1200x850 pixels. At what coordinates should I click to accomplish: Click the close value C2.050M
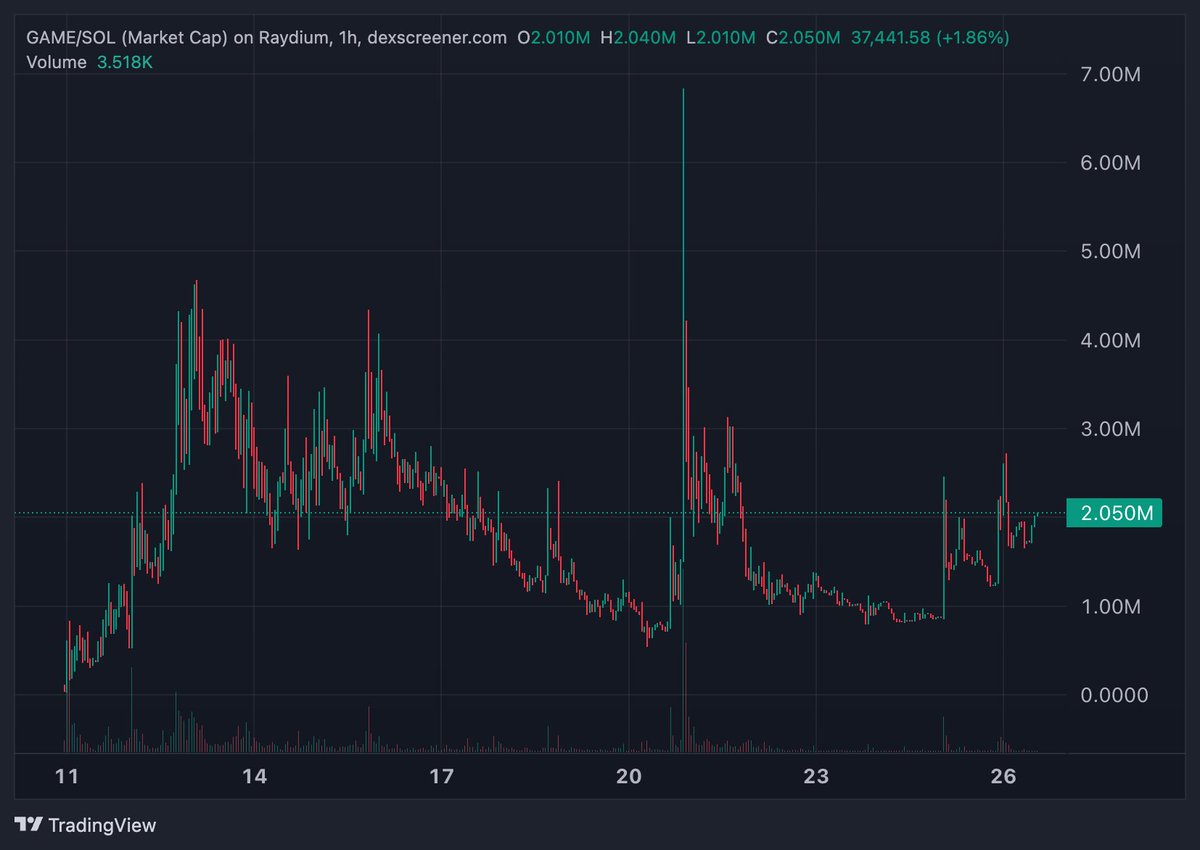coord(803,37)
